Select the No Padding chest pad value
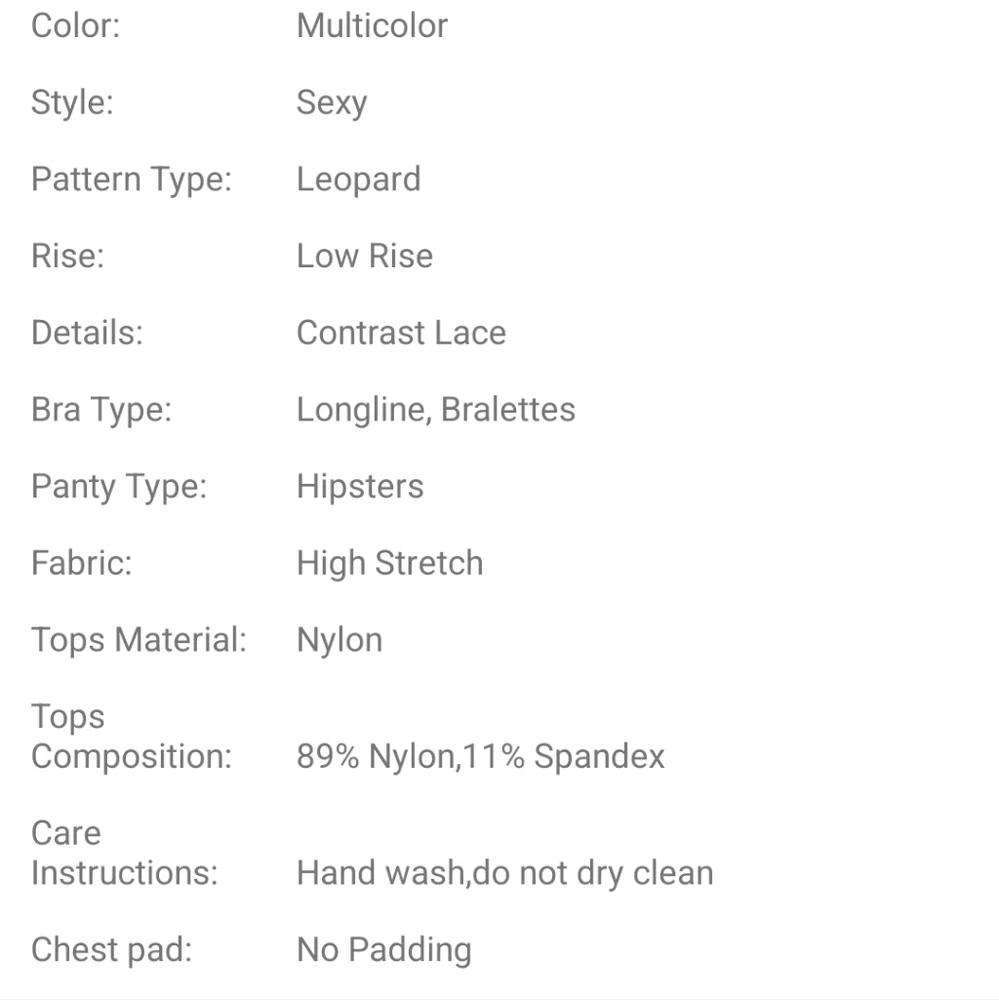Screen dimensions: 999x1000 tap(384, 950)
